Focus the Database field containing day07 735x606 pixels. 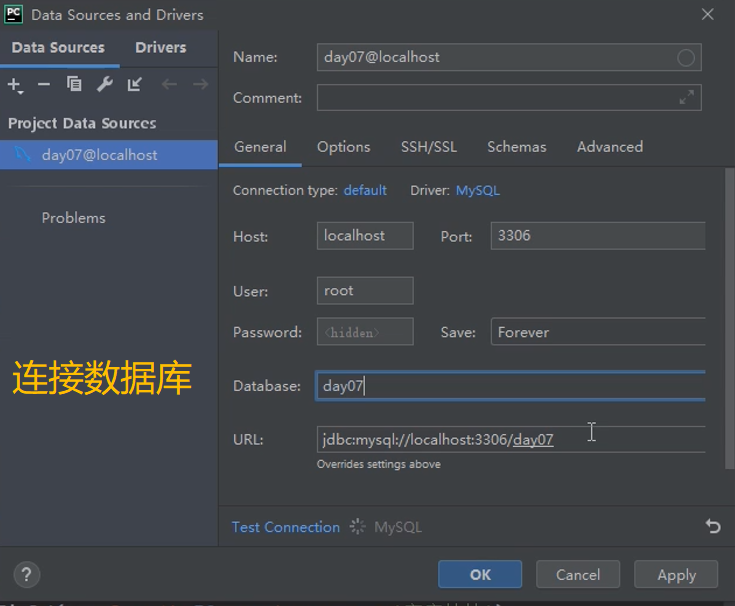coord(511,386)
